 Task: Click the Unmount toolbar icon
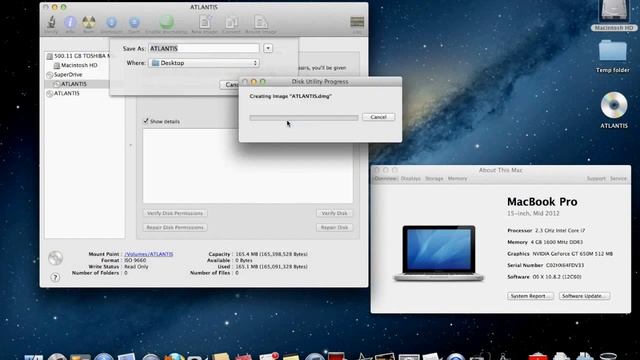(111, 24)
